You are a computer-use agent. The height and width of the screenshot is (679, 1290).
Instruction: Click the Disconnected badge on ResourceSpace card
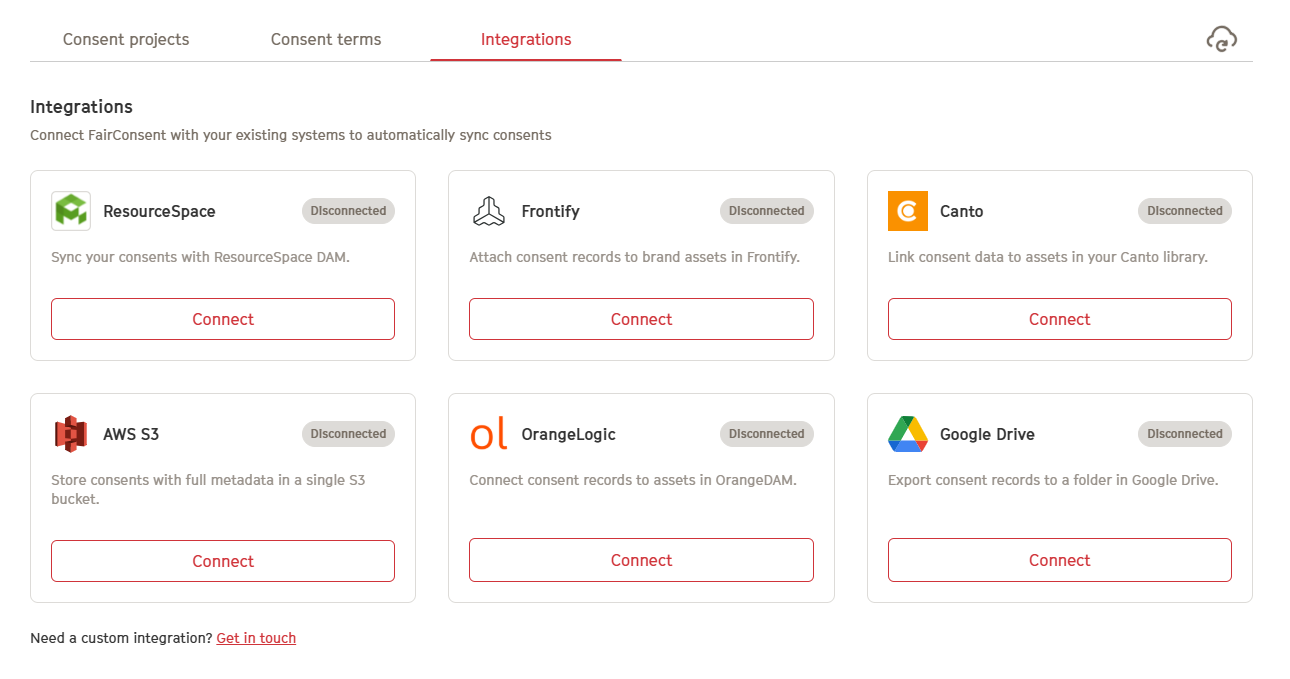click(348, 211)
